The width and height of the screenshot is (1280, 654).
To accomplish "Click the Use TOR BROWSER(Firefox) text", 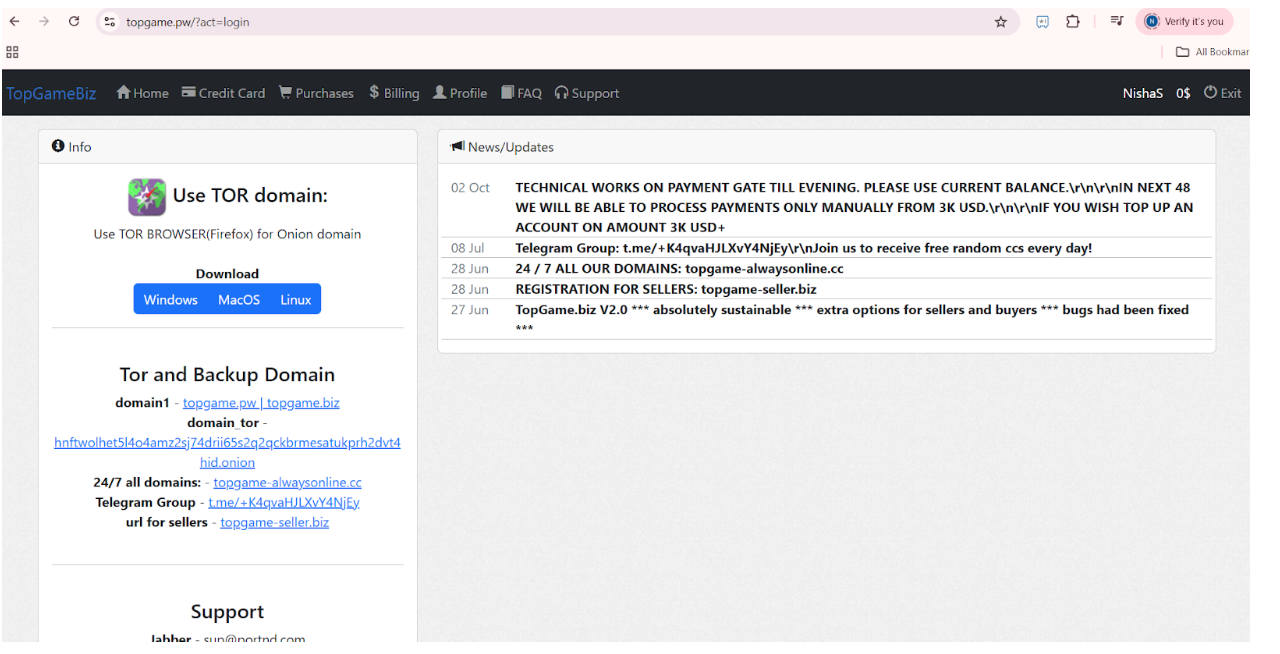I will (x=227, y=234).
